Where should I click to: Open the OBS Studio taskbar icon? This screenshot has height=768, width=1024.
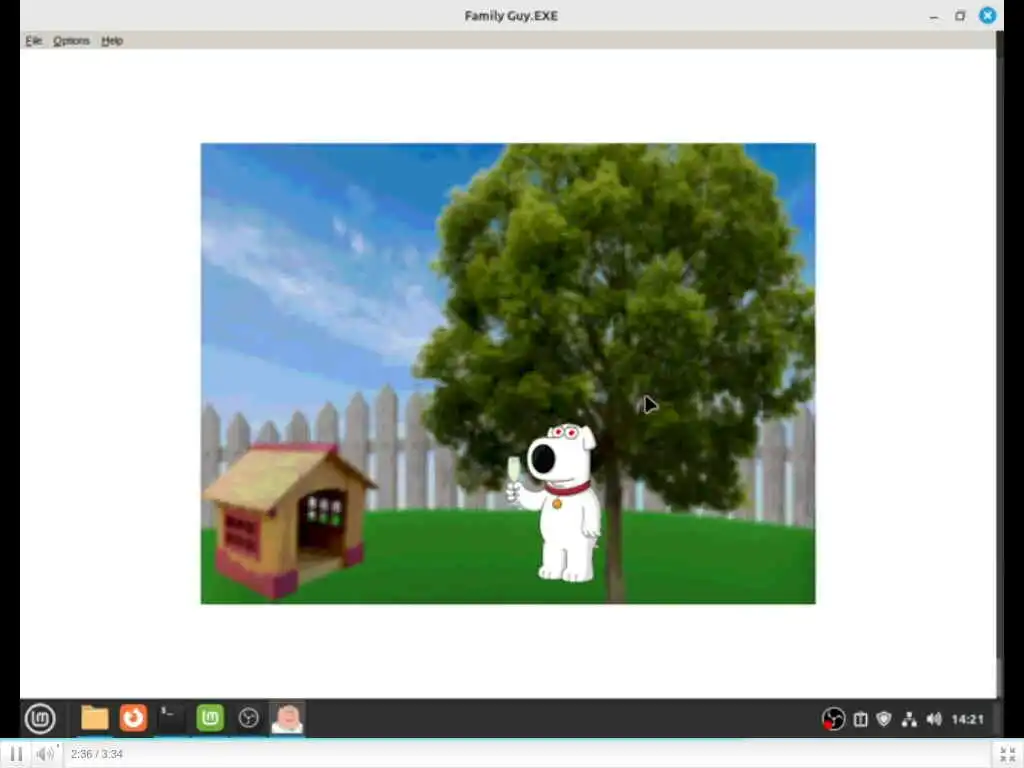point(248,718)
